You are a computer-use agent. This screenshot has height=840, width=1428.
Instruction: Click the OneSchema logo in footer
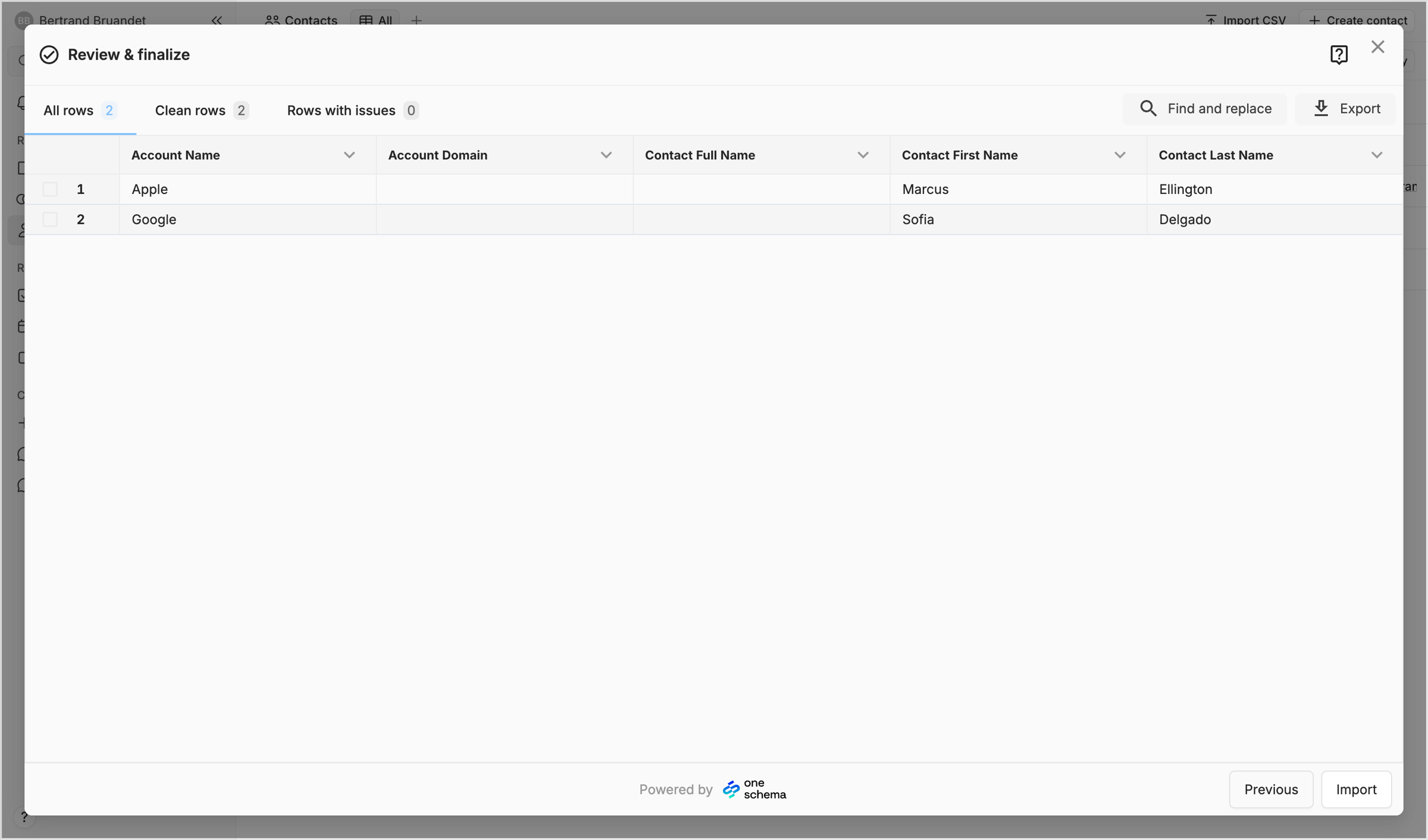coord(754,789)
